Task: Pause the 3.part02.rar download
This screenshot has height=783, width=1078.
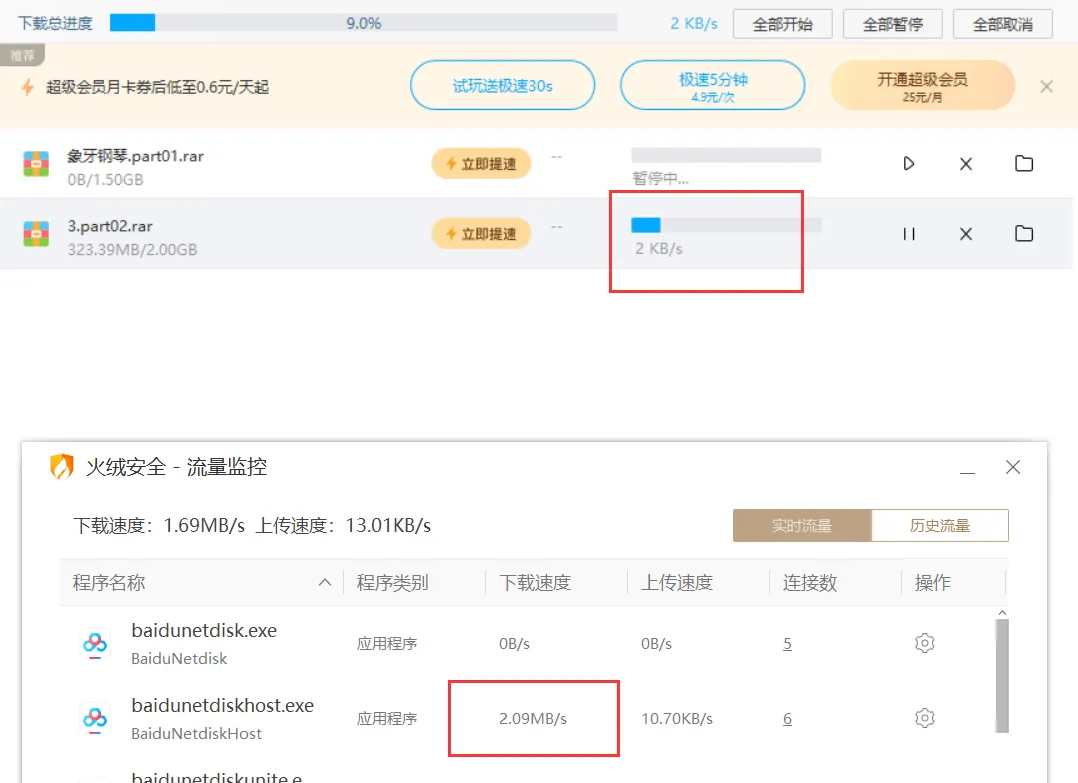Action: (908, 234)
